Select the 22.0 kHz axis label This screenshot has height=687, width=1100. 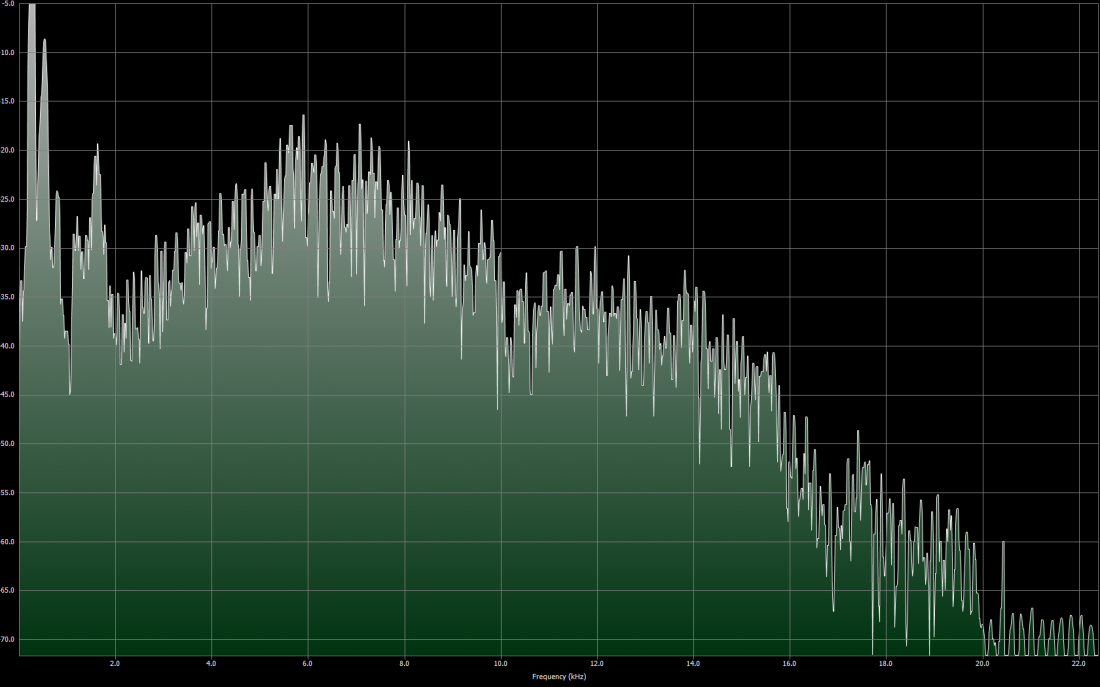pyautogui.click(x=1078, y=663)
